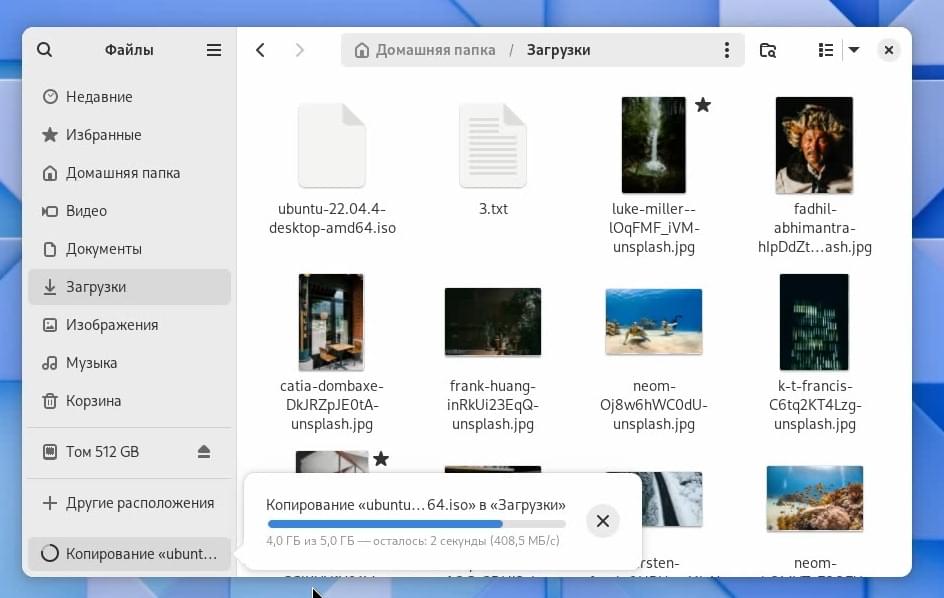Select k-t-francis building image
Viewport: 944px width, 598px height.
[814, 322]
